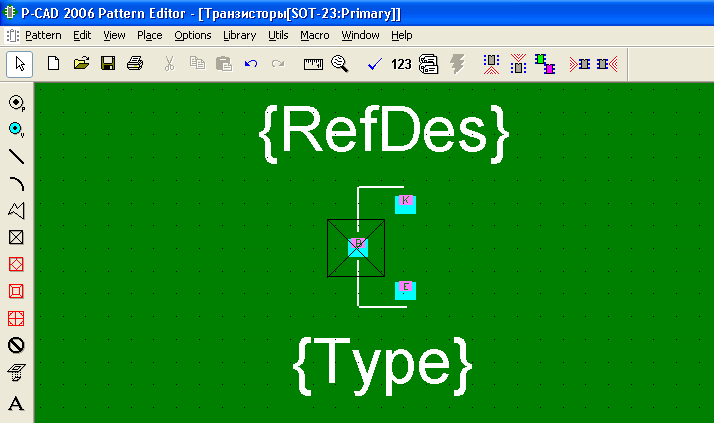Click the green and magenta components icon

(545, 64)
